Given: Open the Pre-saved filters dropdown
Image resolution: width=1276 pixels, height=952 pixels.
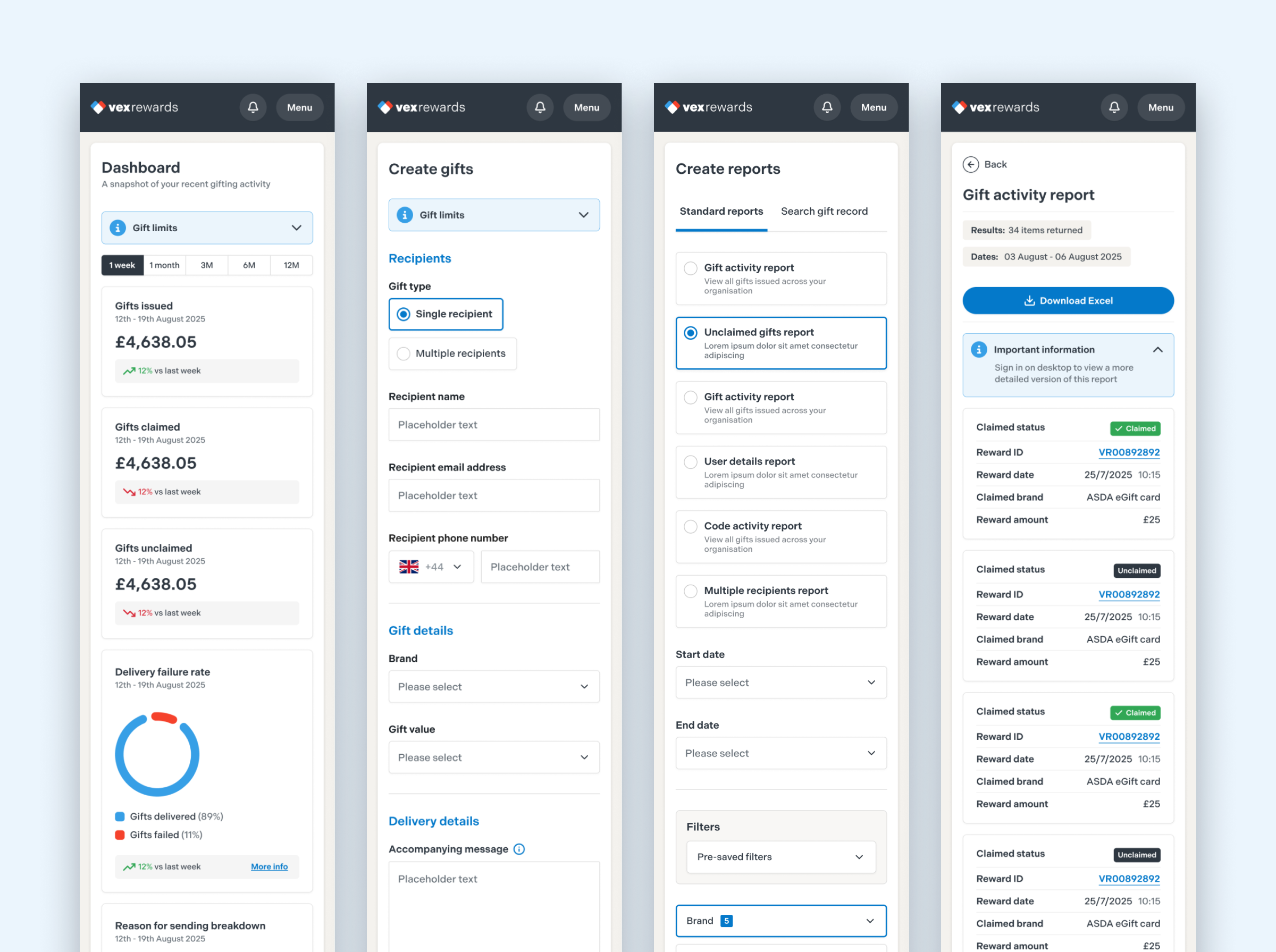Looking at the screenshot, I should tap(781, 857).
